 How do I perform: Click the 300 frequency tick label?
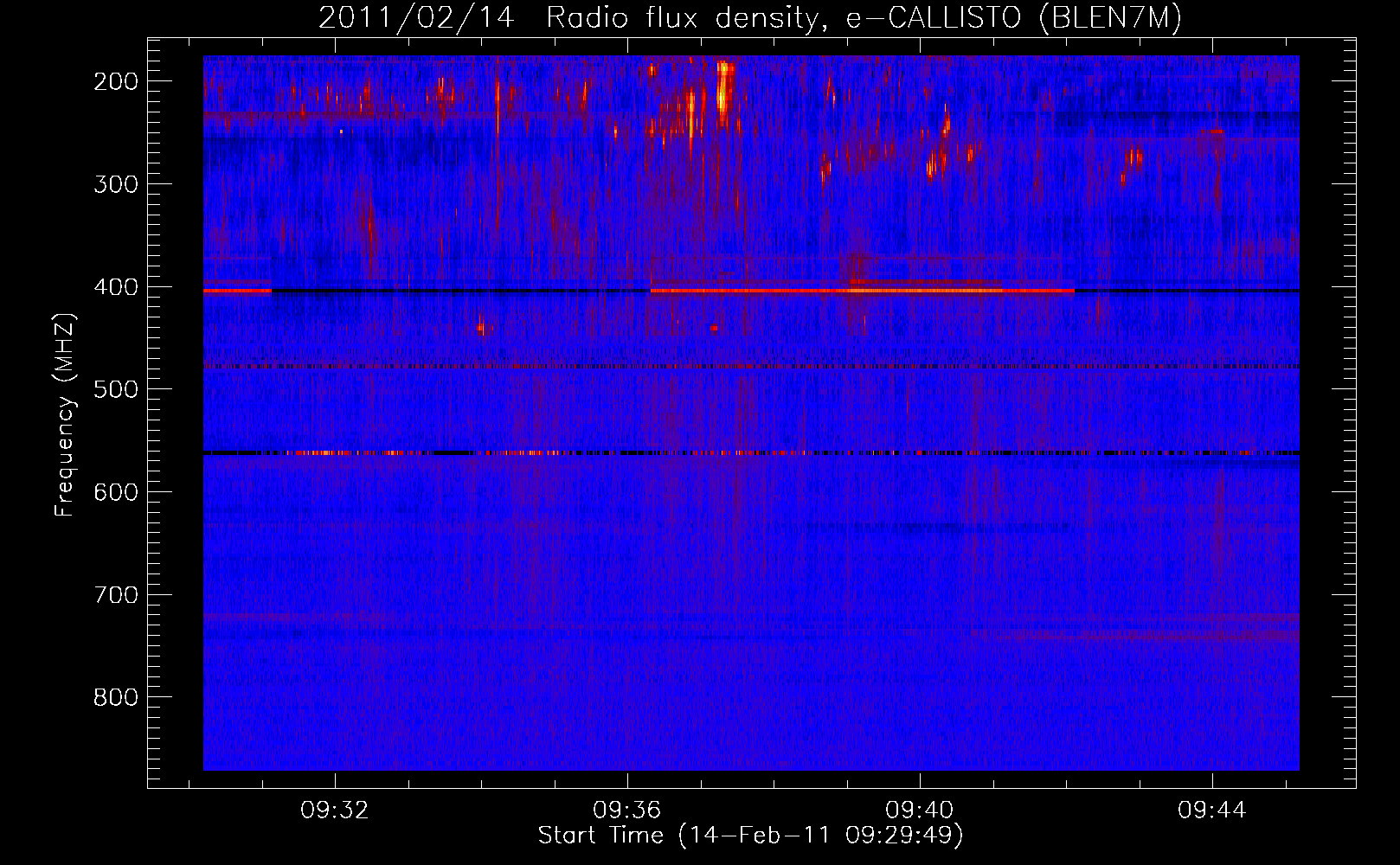(x=116, y=184)
